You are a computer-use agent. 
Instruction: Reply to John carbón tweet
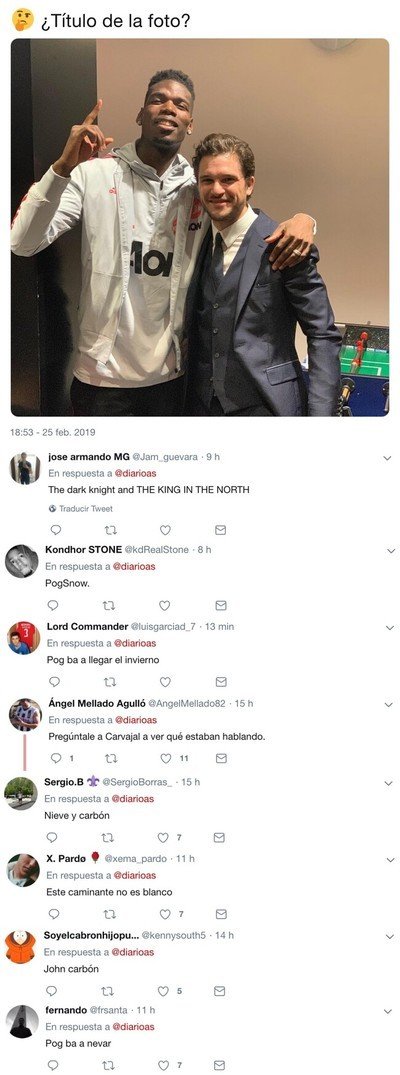pyautogui.click(x=53, y=991)
